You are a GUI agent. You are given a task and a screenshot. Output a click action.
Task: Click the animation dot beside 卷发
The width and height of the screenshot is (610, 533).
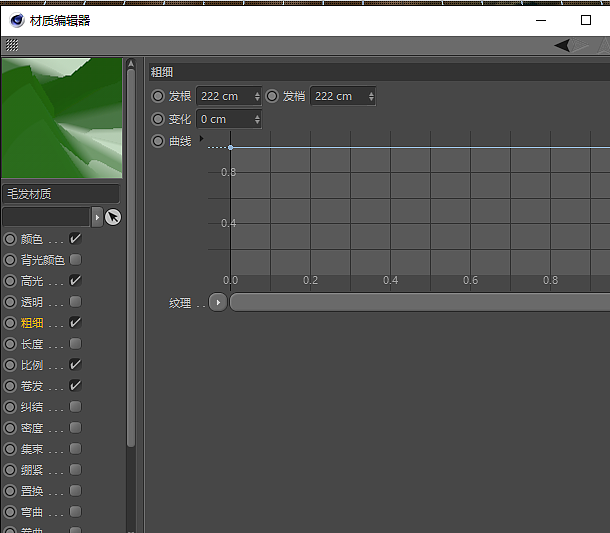(10, 386)
